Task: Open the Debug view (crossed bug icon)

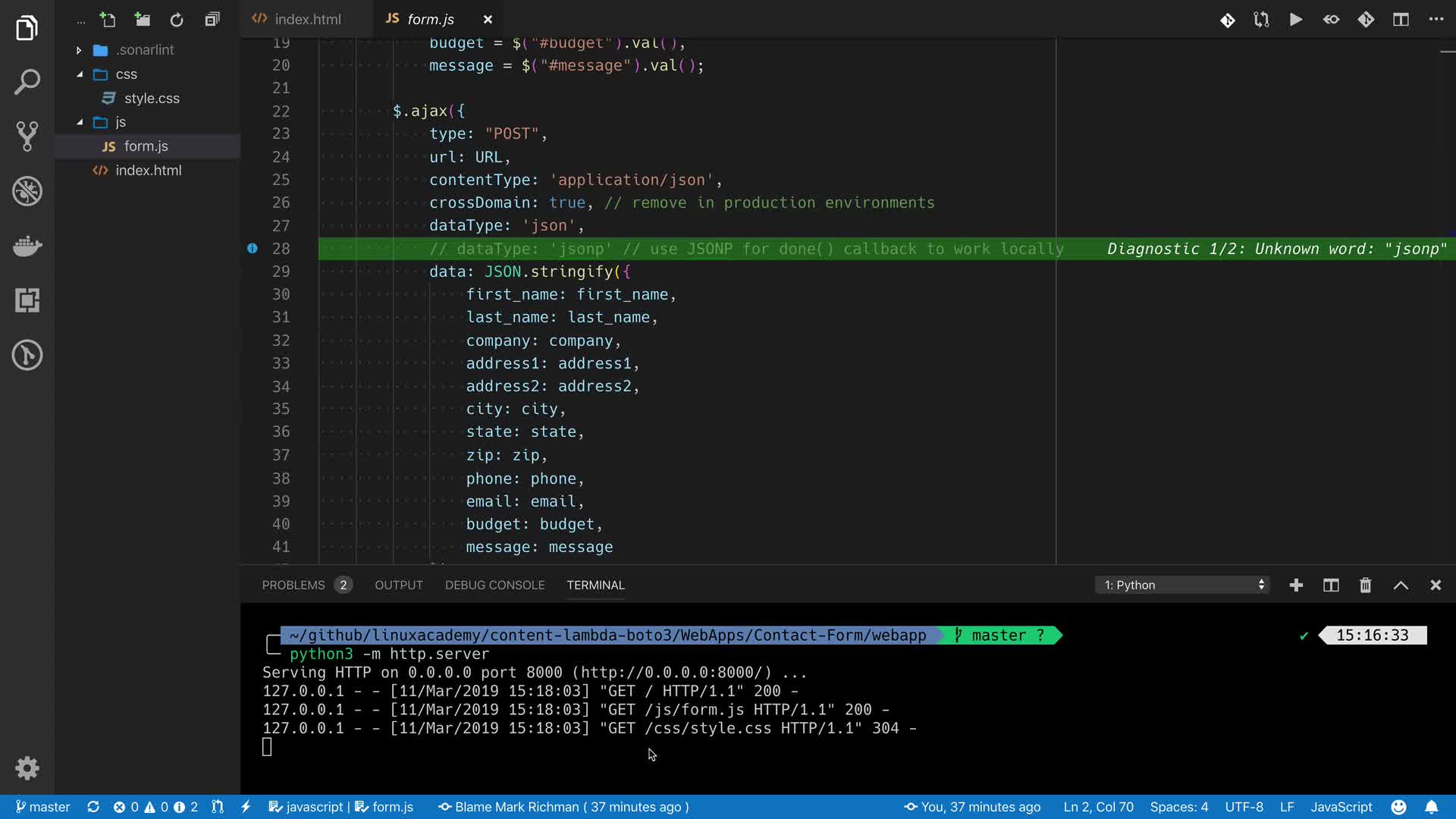Action: [27, 191]
